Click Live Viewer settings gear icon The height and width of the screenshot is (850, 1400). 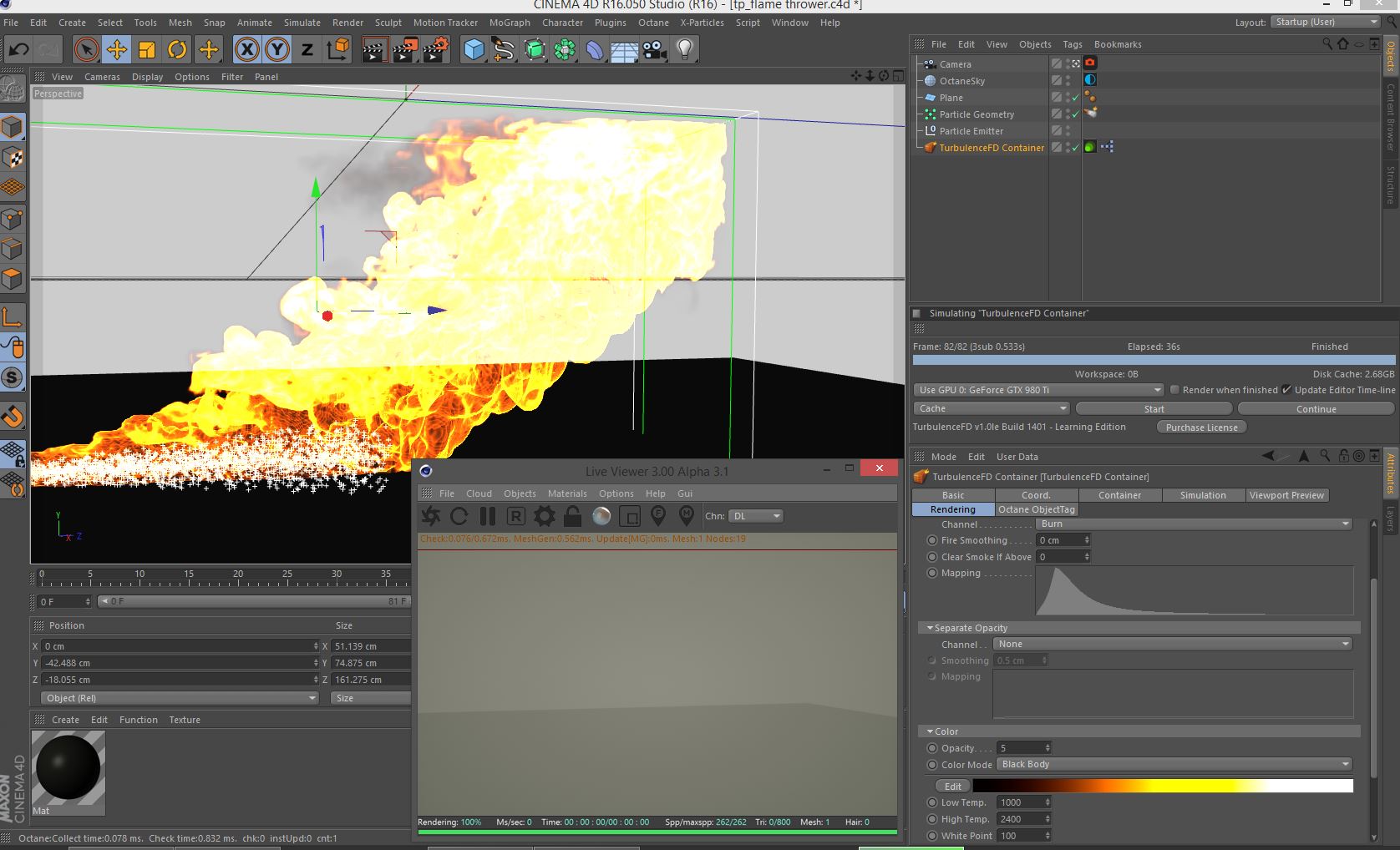(x=544, y=516)
